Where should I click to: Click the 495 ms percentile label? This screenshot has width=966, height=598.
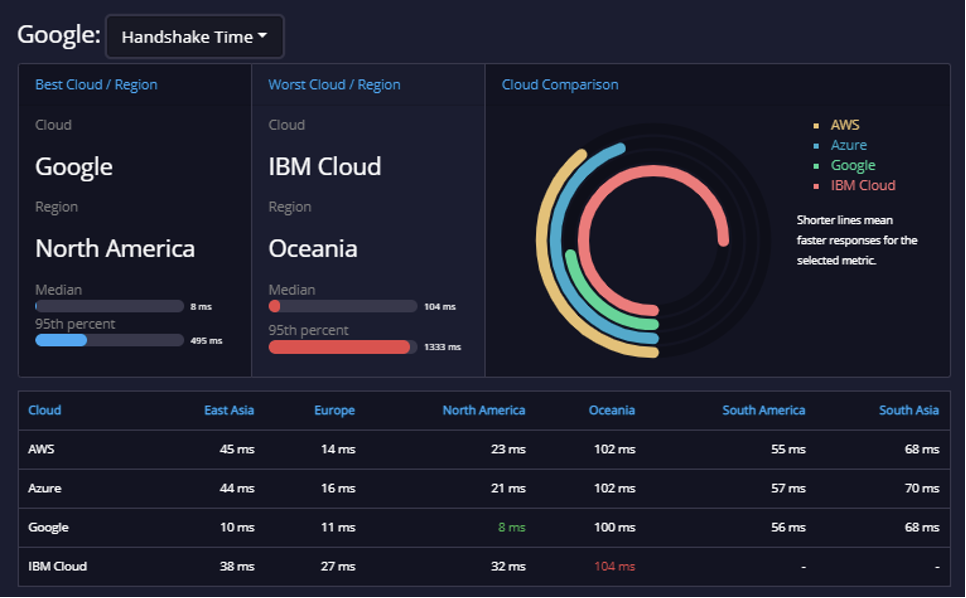pyautogui.click(x=206, y=341)
